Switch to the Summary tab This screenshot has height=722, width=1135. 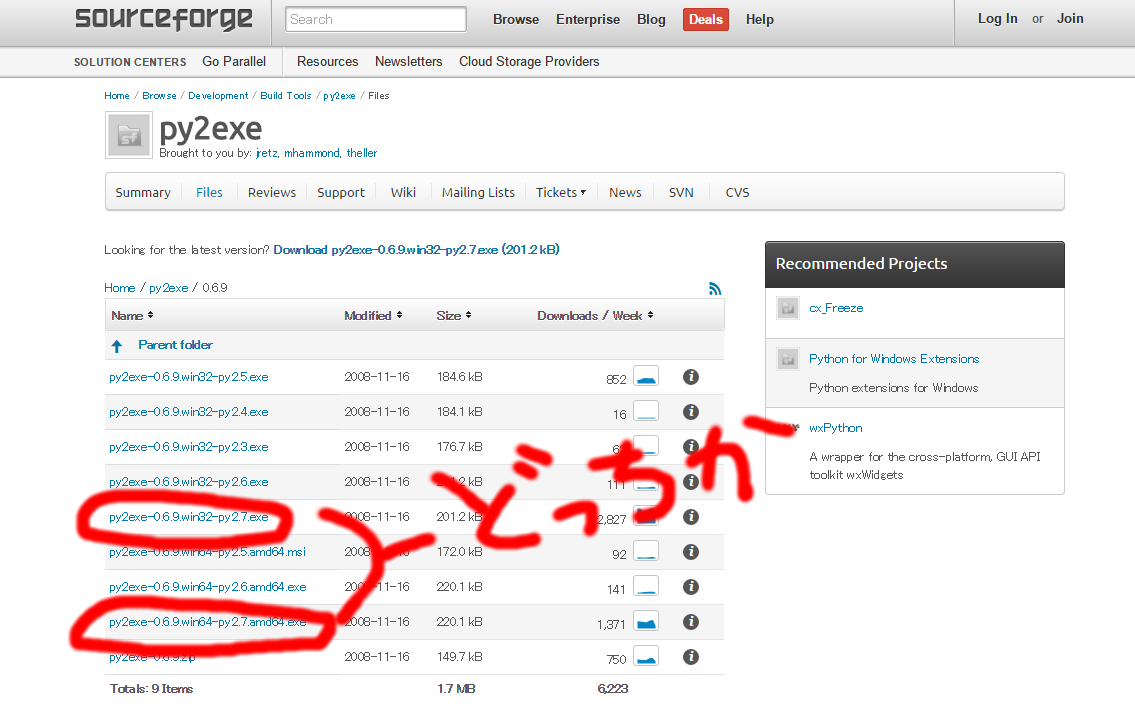click(x=143, y=193)
